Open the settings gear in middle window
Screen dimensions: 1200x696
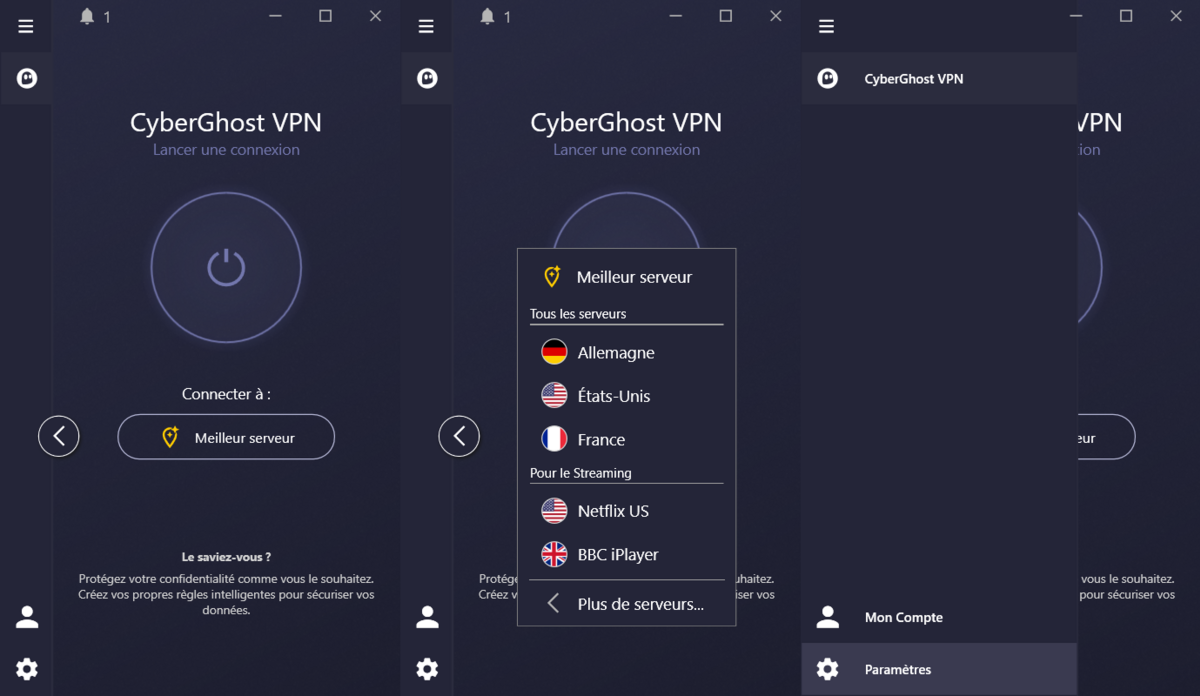point(427,669)
